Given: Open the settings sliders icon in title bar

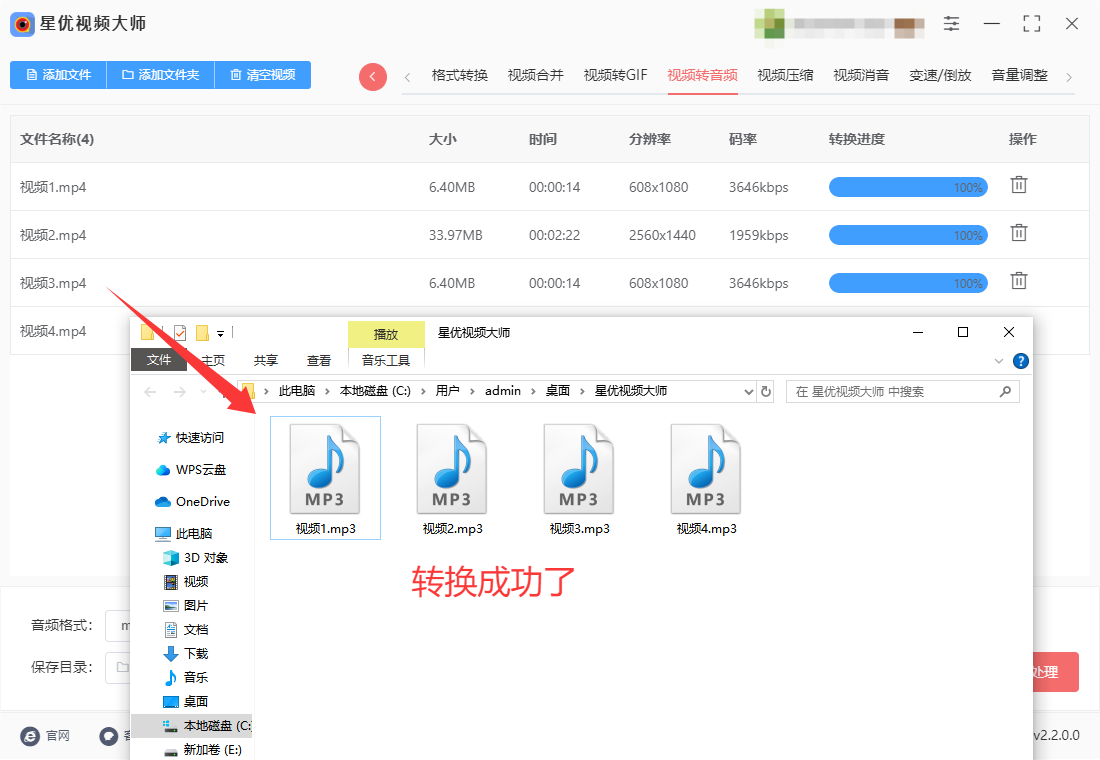Looking at the screenshot, I should coord(951,24).
